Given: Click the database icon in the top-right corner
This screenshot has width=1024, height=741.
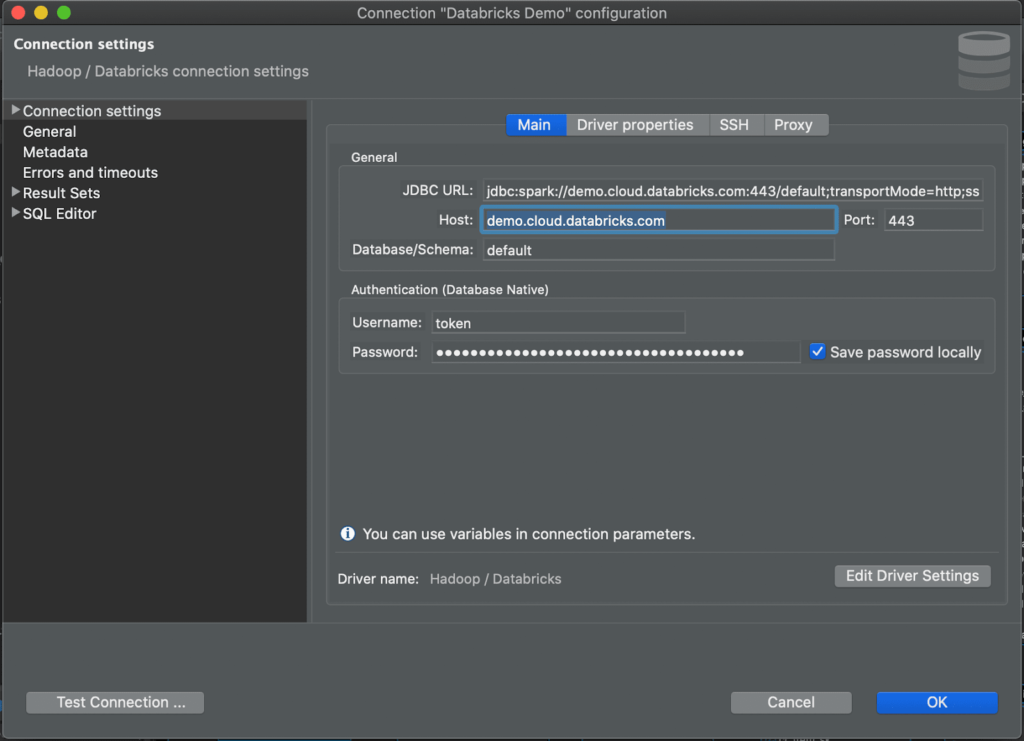Looking at the screenshot, I should coord(983,60).
